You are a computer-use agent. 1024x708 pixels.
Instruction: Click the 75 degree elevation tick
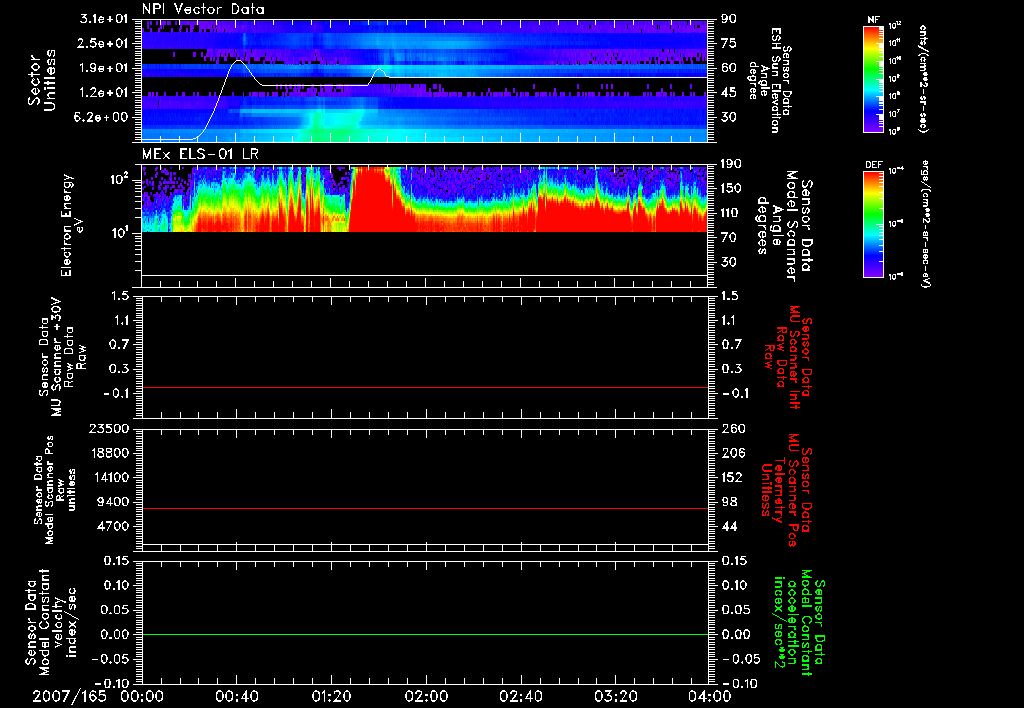pos(729,43)
